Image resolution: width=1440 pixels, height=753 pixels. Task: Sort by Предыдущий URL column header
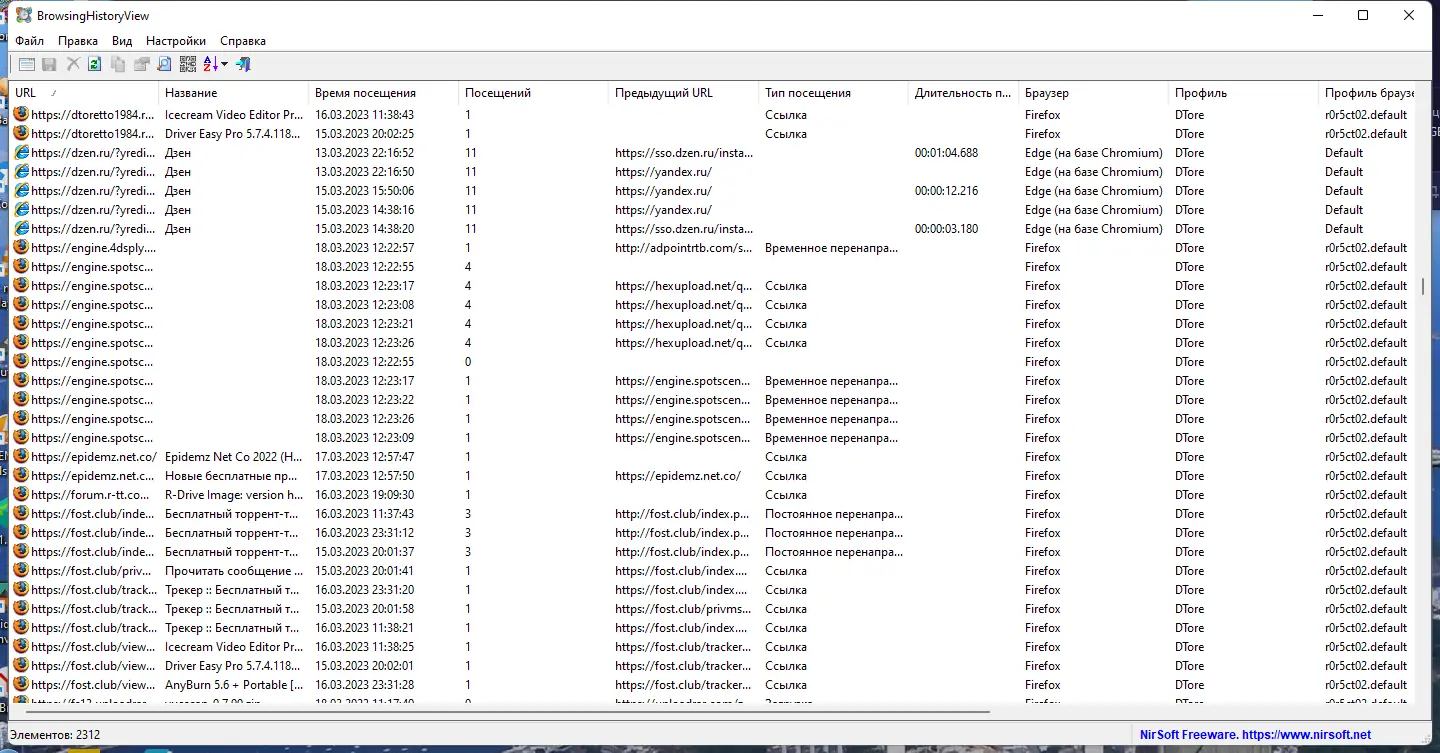click(x=683, y=93)
